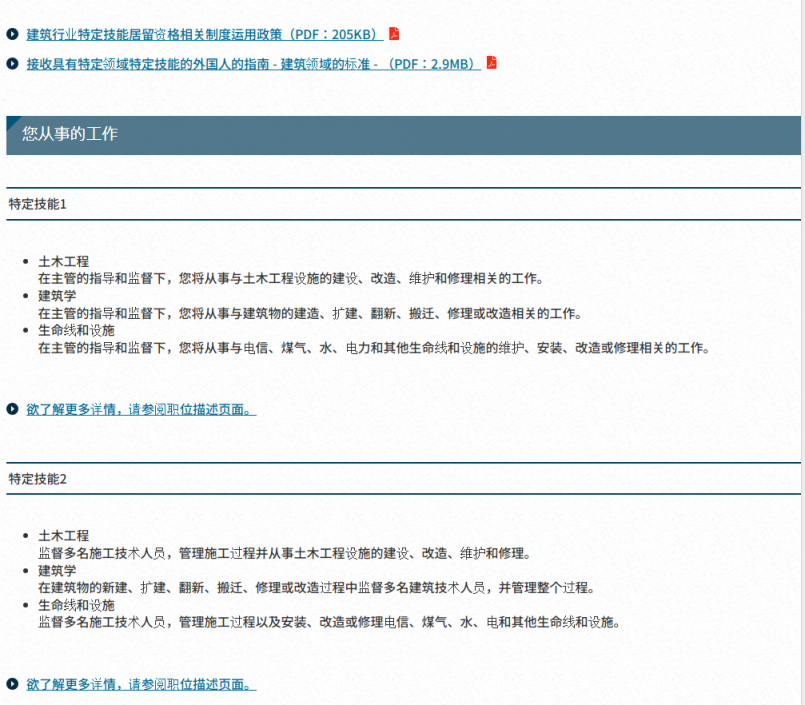Viewport: 805px width, 705px height.
Task: Open the 建筑行业特定技能居留资格 policy PDF link
Action: pyautogui.click(x=204, y=35)
